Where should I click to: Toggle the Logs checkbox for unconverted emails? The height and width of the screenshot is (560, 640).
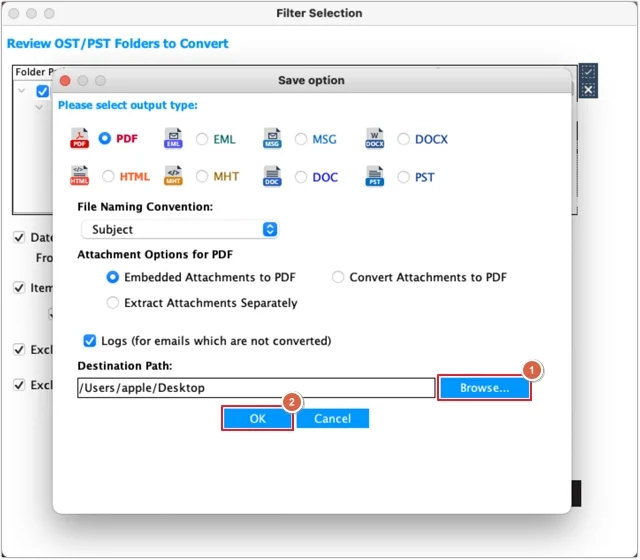click(x=90, y=341)
